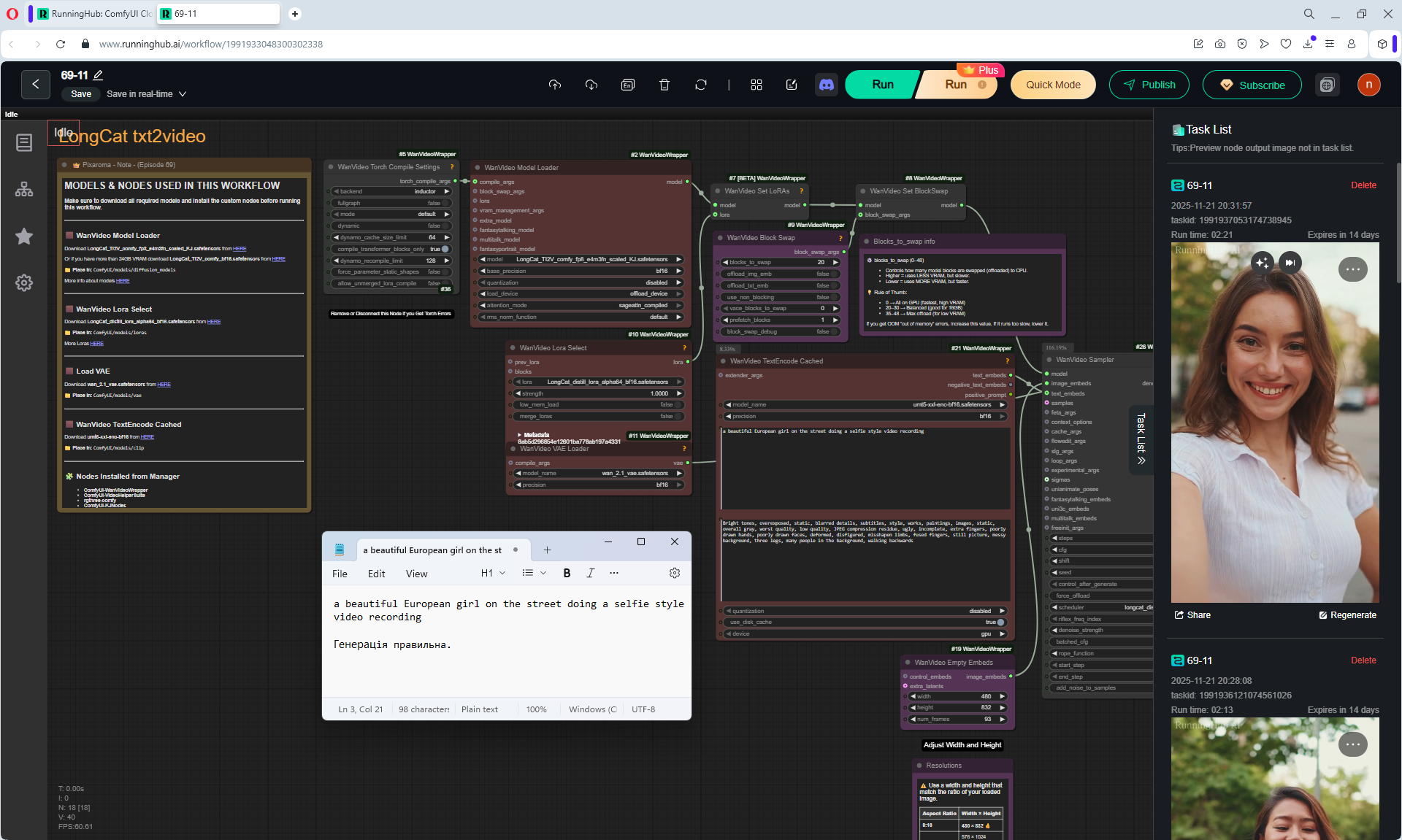Click the Regenerate button under first task
The image size is (1402, 840).
pos(1347,615)
